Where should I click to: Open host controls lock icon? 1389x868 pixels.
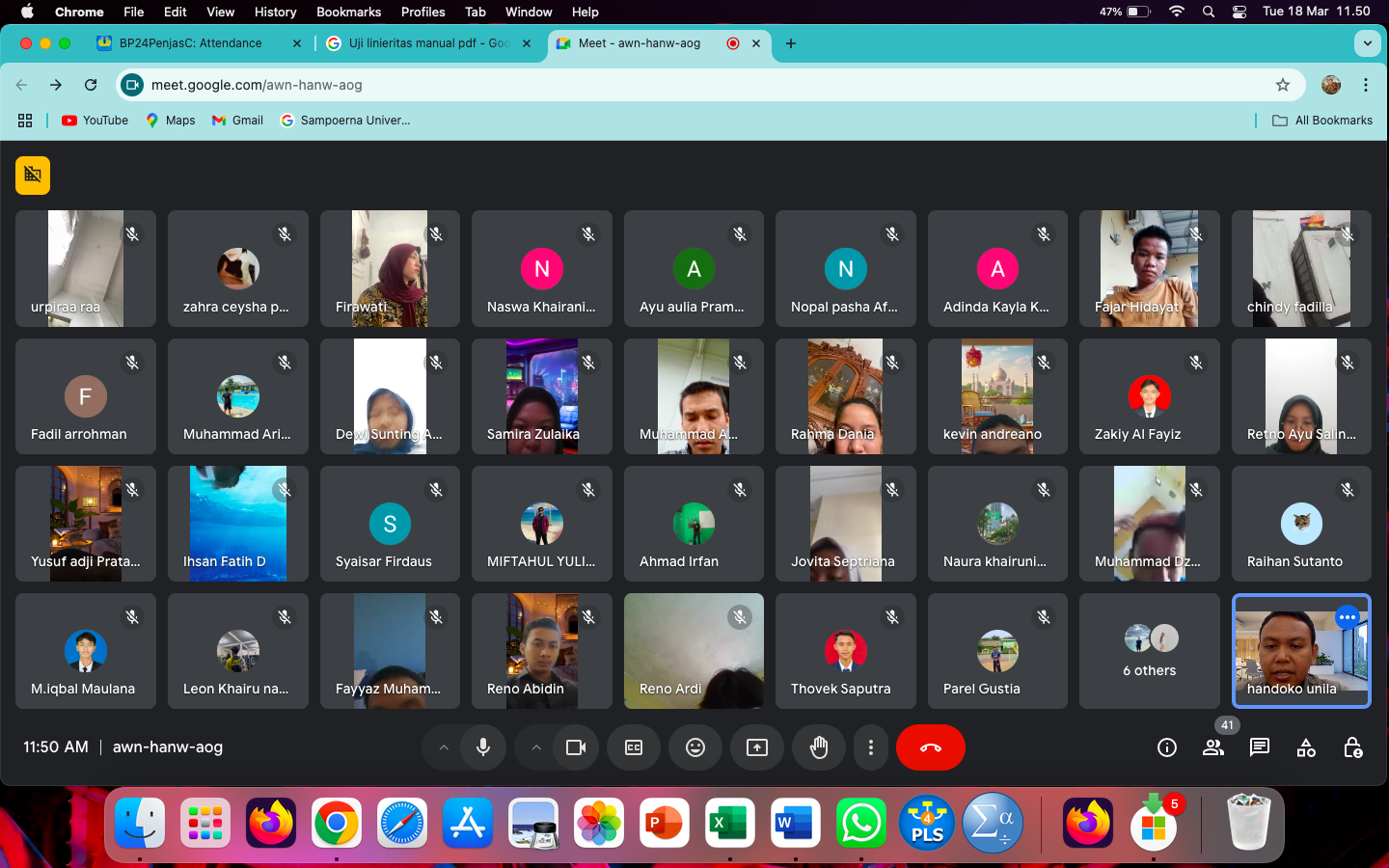coord(1352,747)
